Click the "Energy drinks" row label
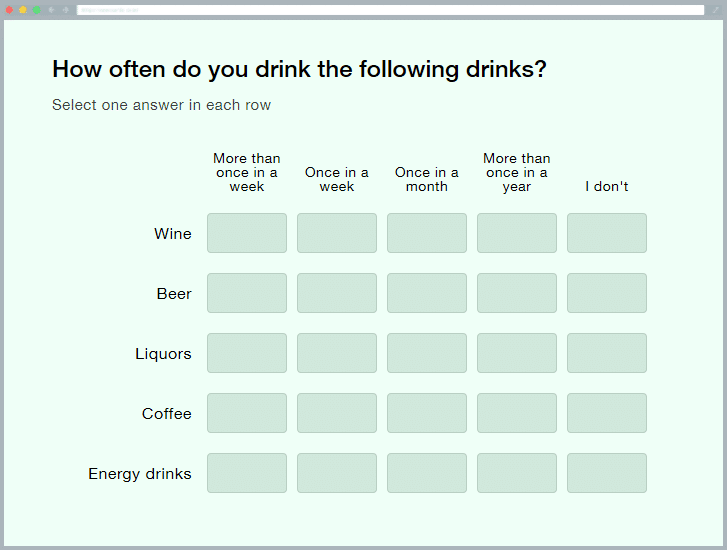The width and height of the screenshot is (727, 550). [x=140, y=474]
